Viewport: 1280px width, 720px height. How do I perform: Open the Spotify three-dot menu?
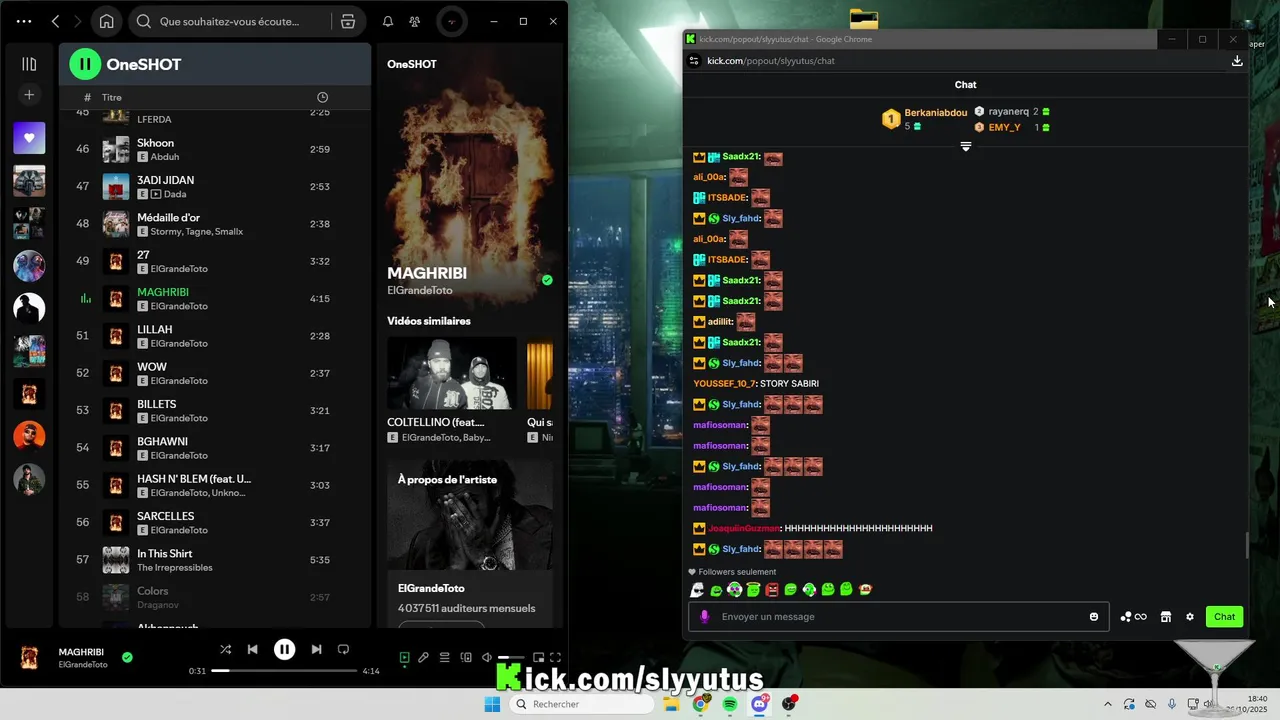(24, 21)
